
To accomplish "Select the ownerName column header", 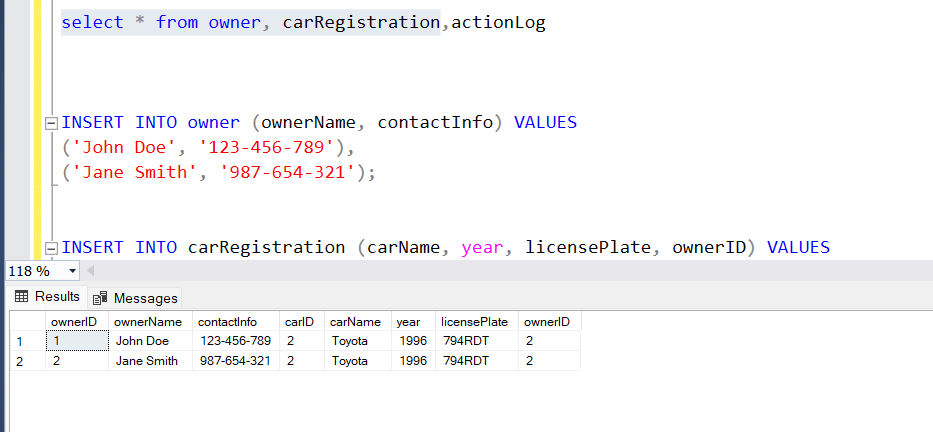I will [x=150, y=322].
